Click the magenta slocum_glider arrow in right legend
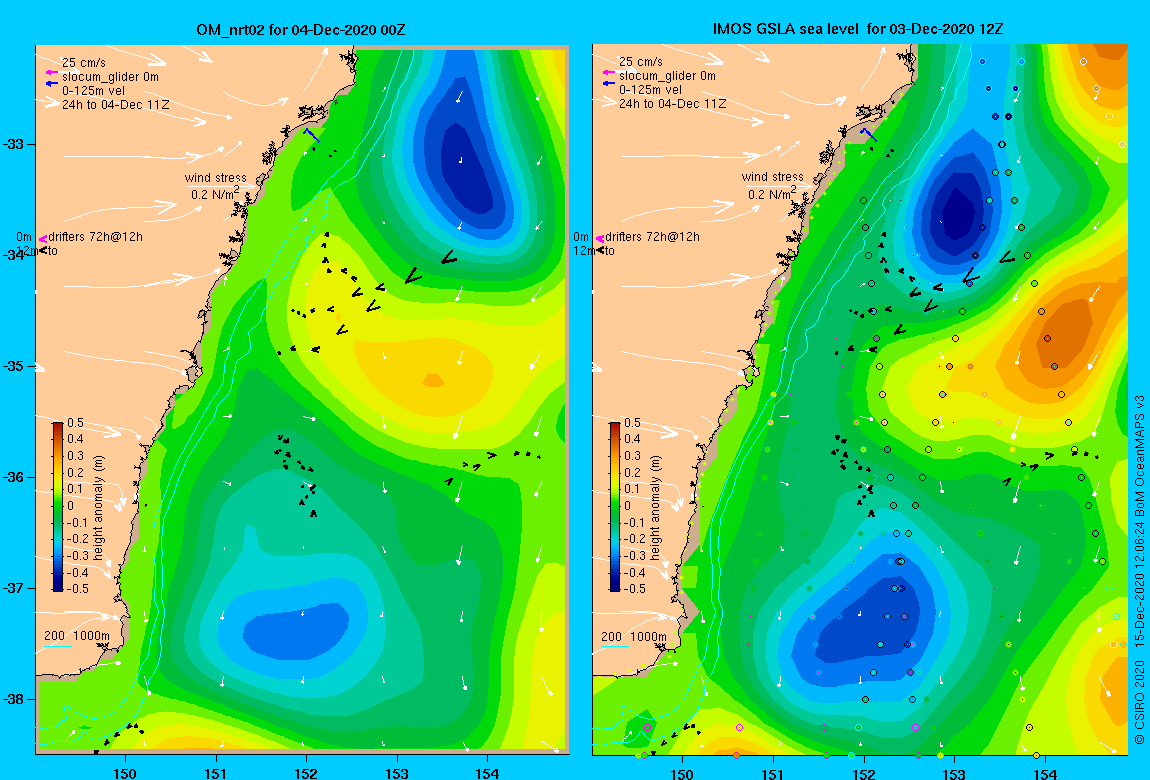Image resolution: width=1150 pixels, height=780 pixels. click(x=608, y=73)
